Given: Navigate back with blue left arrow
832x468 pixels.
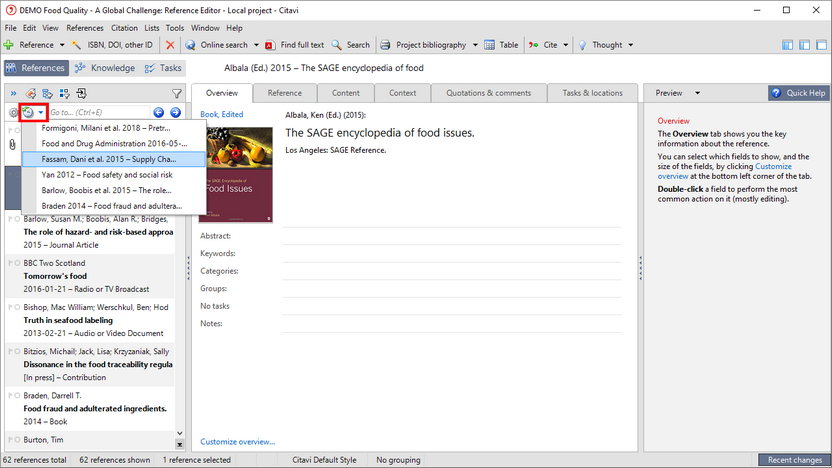Looking at the screenshot, I should (159, 112).
